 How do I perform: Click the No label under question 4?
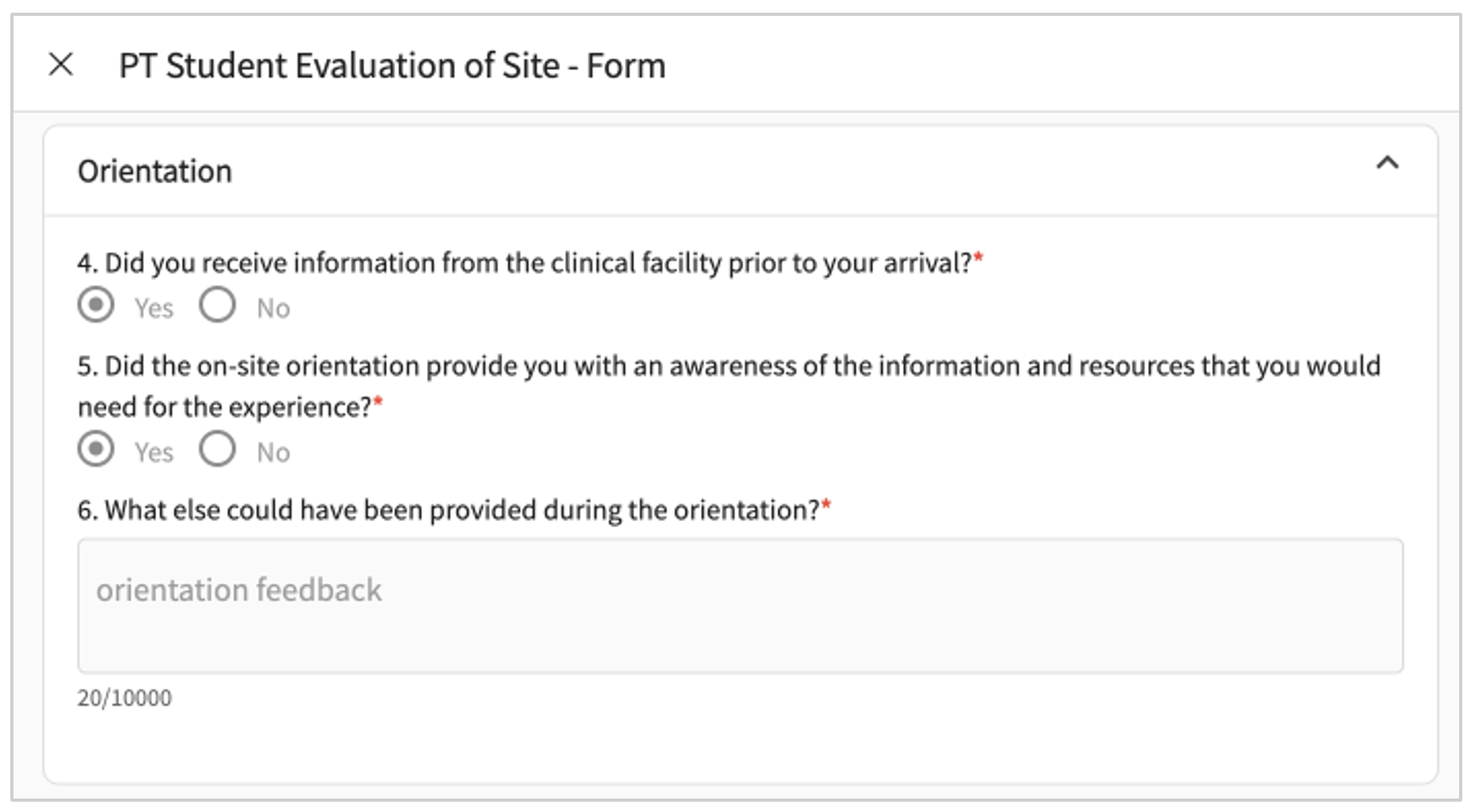coord(274,308)
